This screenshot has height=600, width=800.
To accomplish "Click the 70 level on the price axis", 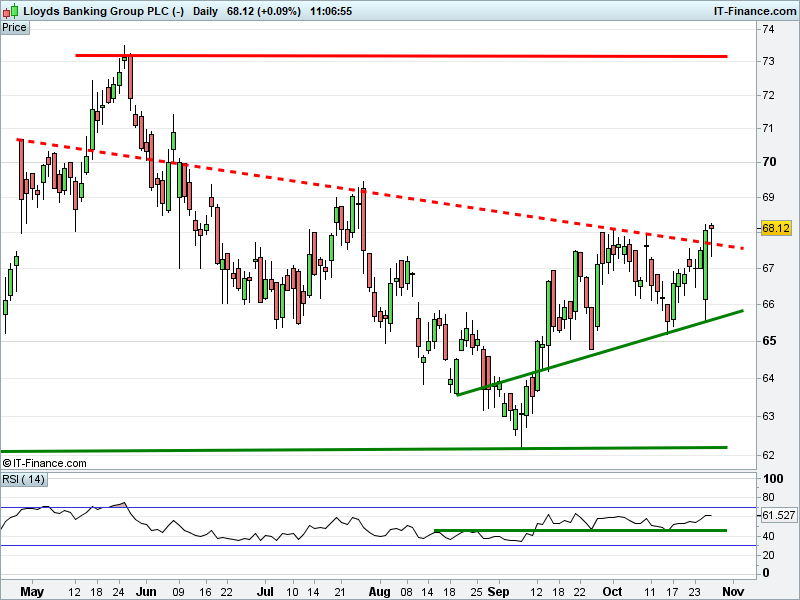I will [x=769, y=162].
